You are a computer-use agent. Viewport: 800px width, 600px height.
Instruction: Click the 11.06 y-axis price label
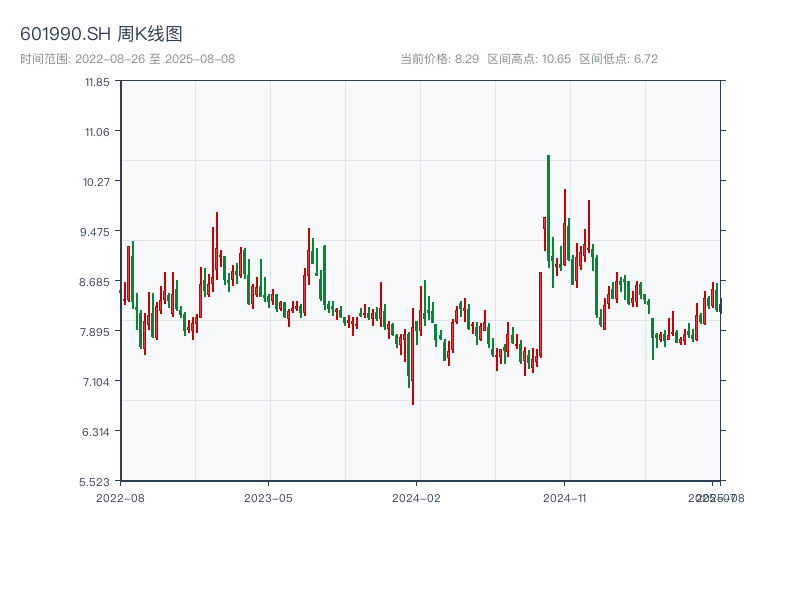point(97,132)
